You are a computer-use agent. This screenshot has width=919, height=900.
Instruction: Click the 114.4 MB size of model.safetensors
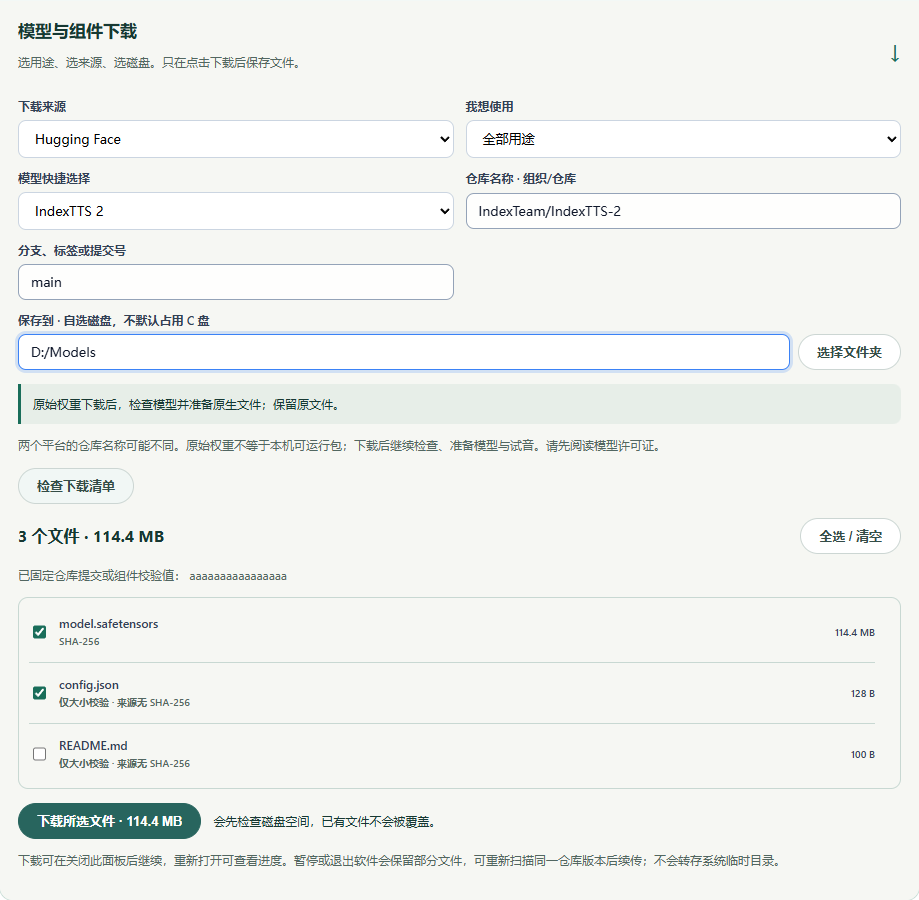point(855,633)
